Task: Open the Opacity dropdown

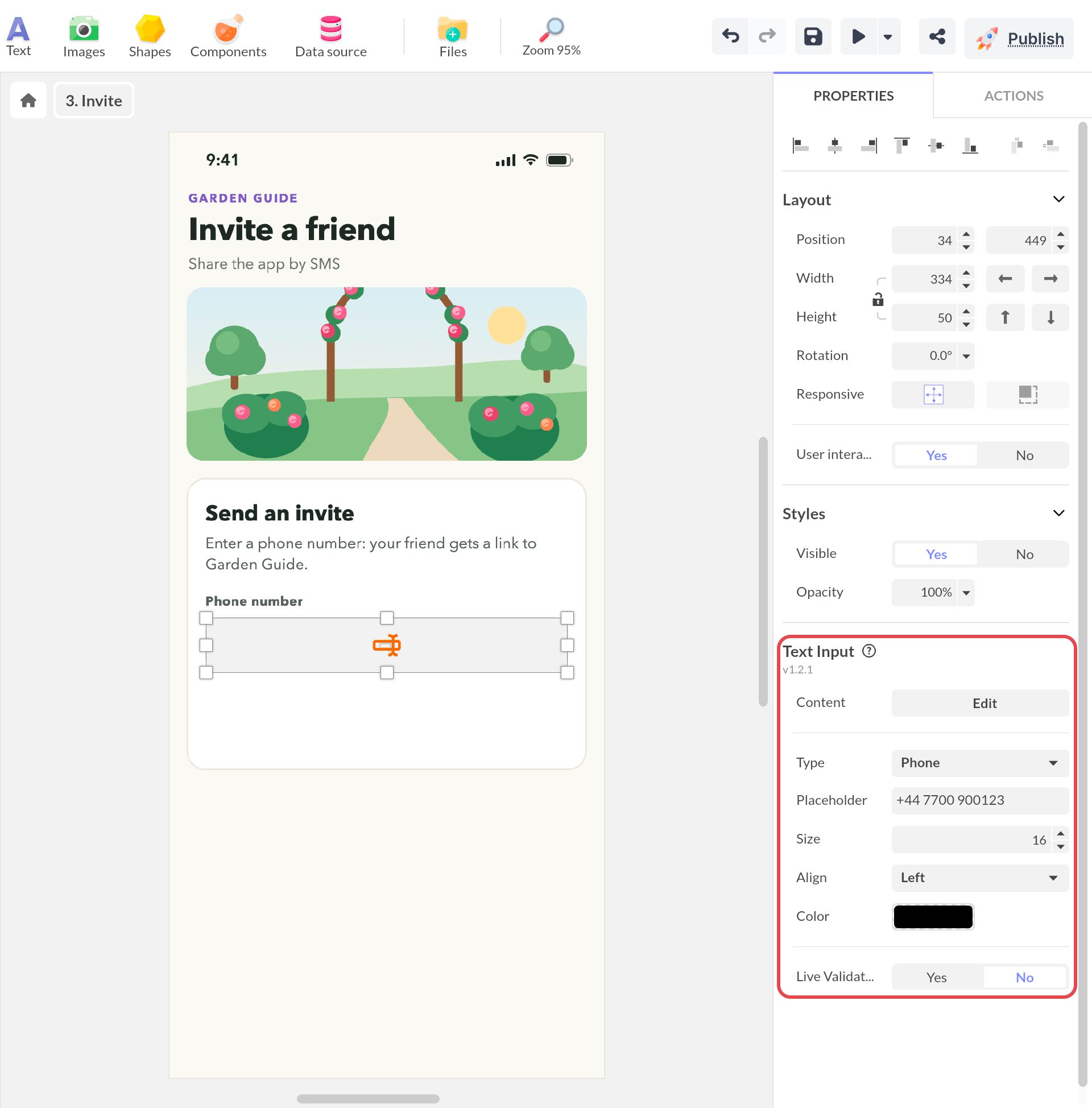Action: click(x=966, y=593)
